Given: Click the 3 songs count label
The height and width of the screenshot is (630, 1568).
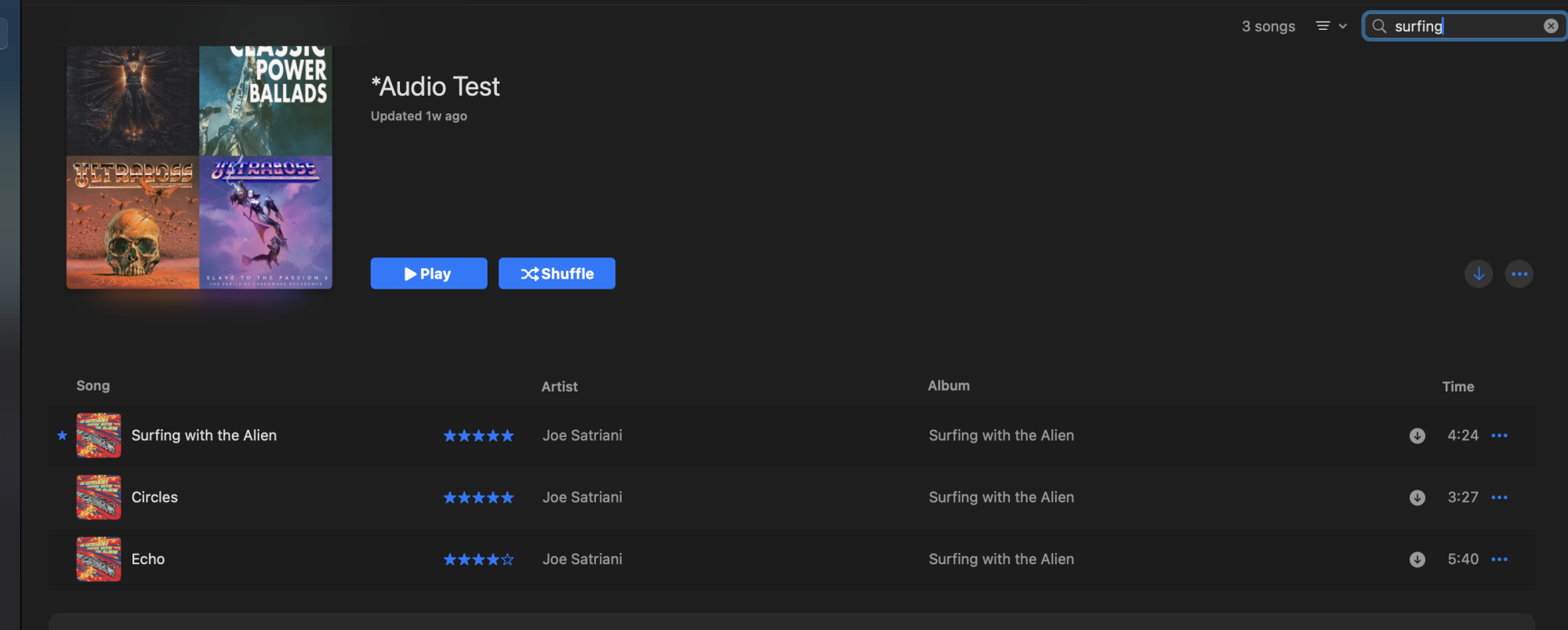Looking at the screenshot, I should [x=1269, y=27].
